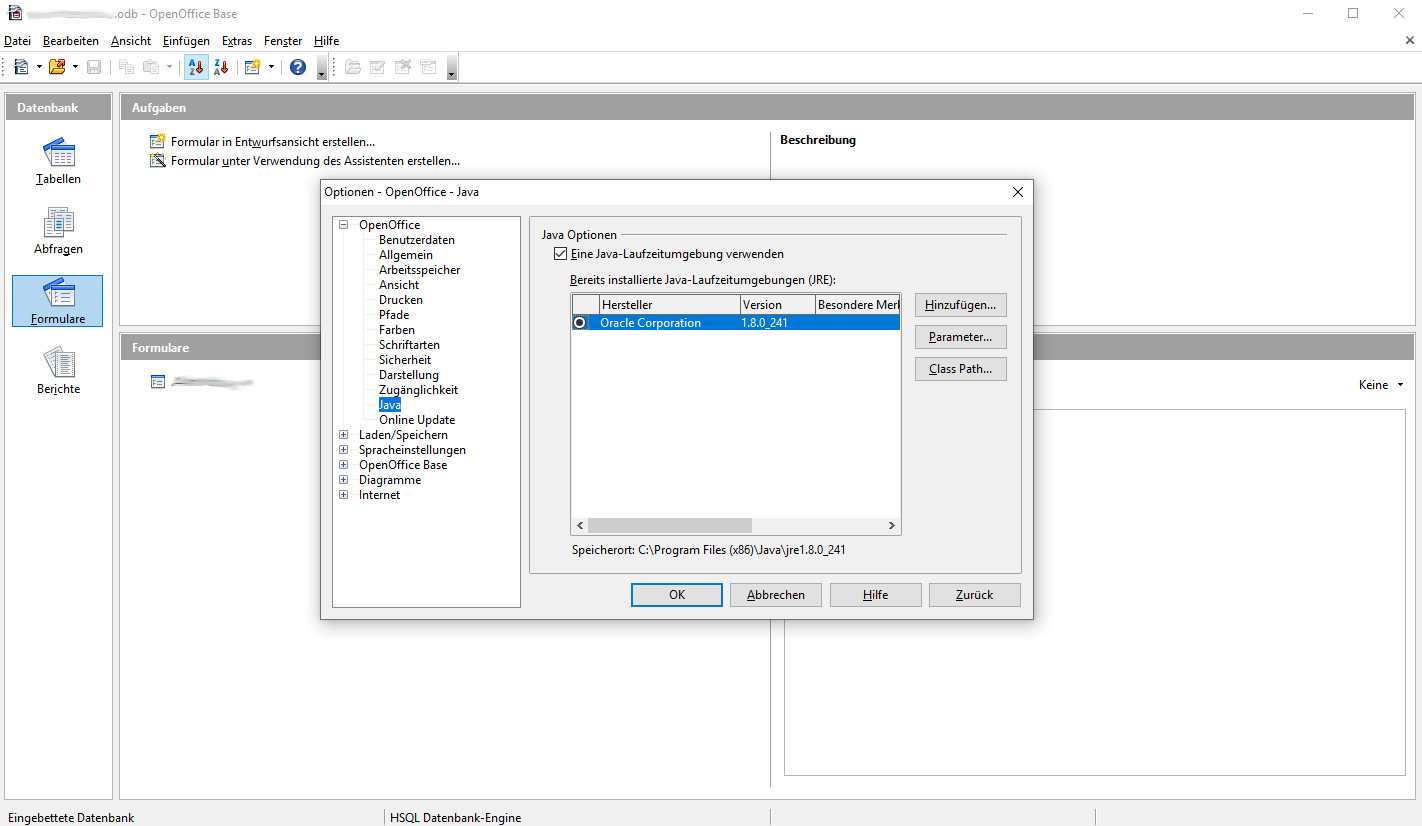1422x826 pixels.
Task: Select the Oracle Corporation JRE radio button
Action: pos(580,323)
